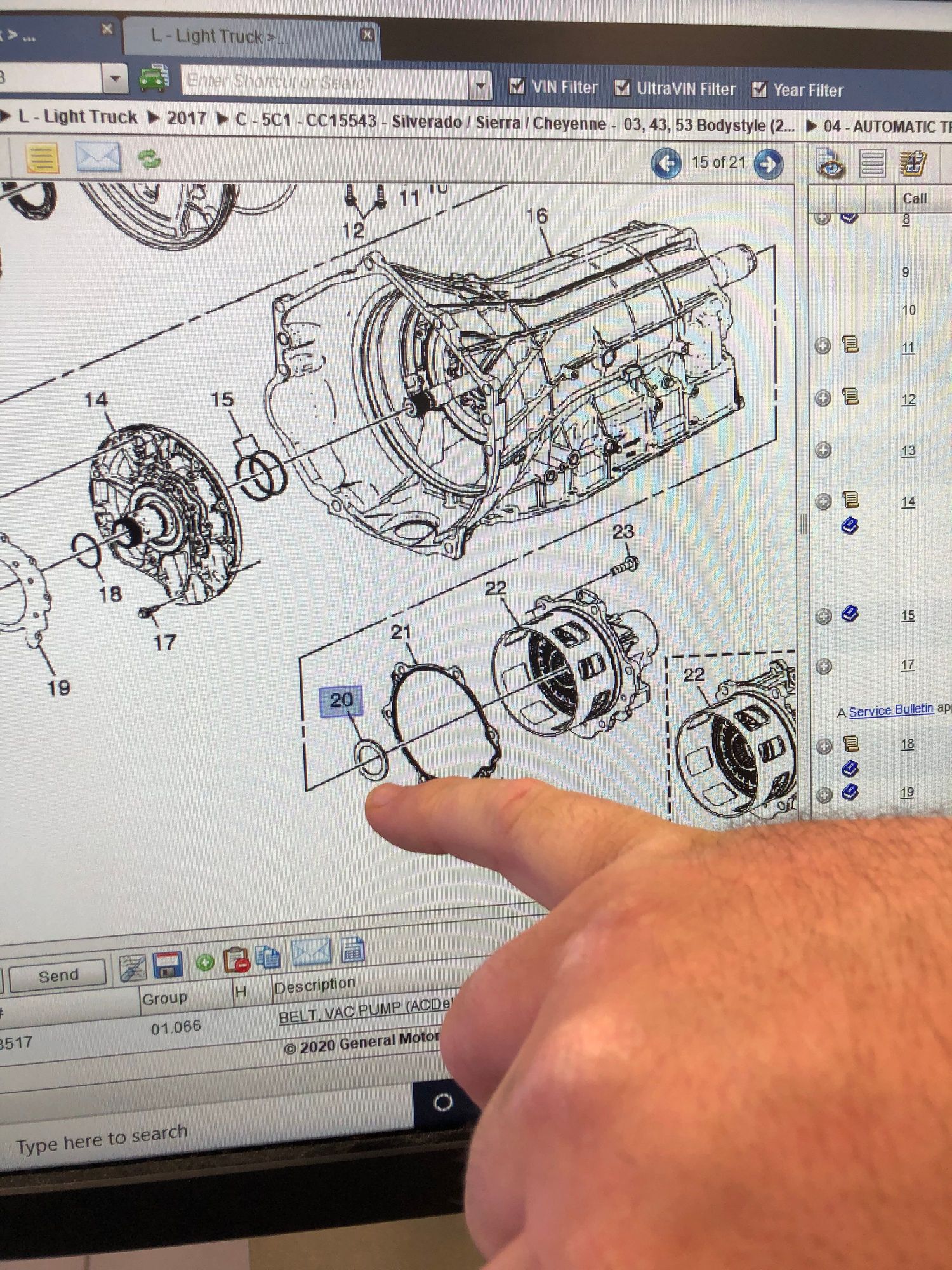Viewport: 952px width, 1270px height.
Task: Click the highlighted callout 20 in diagram
Action: pyautogui.click(x=341, y=700)
